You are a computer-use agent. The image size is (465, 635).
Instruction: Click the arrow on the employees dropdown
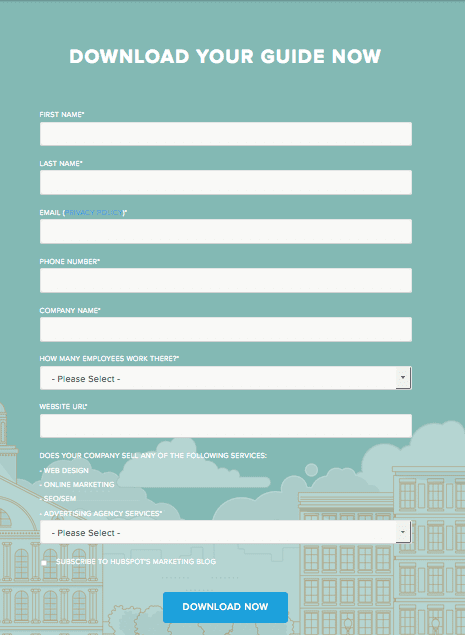[x=403, y=377]
